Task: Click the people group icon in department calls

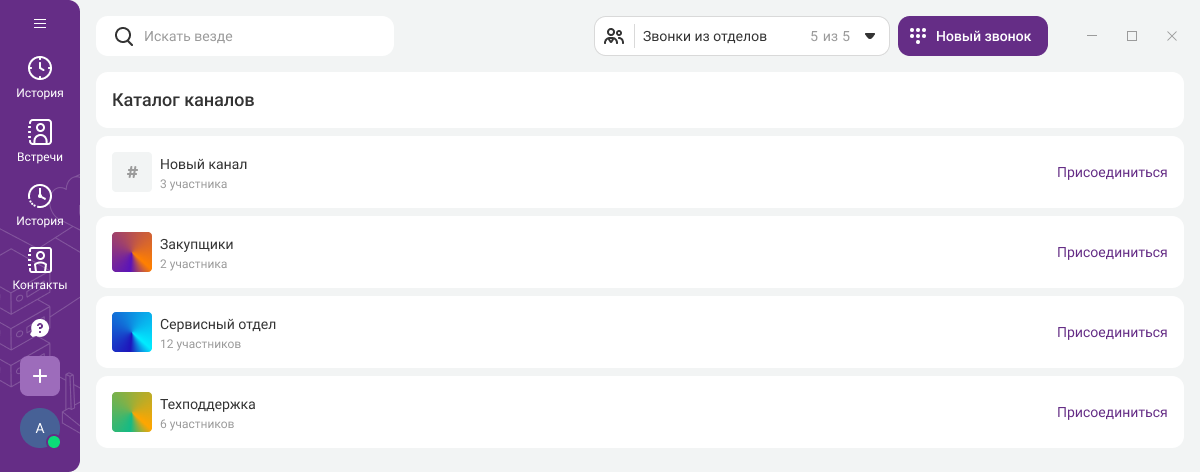Action: coord(615,36)
